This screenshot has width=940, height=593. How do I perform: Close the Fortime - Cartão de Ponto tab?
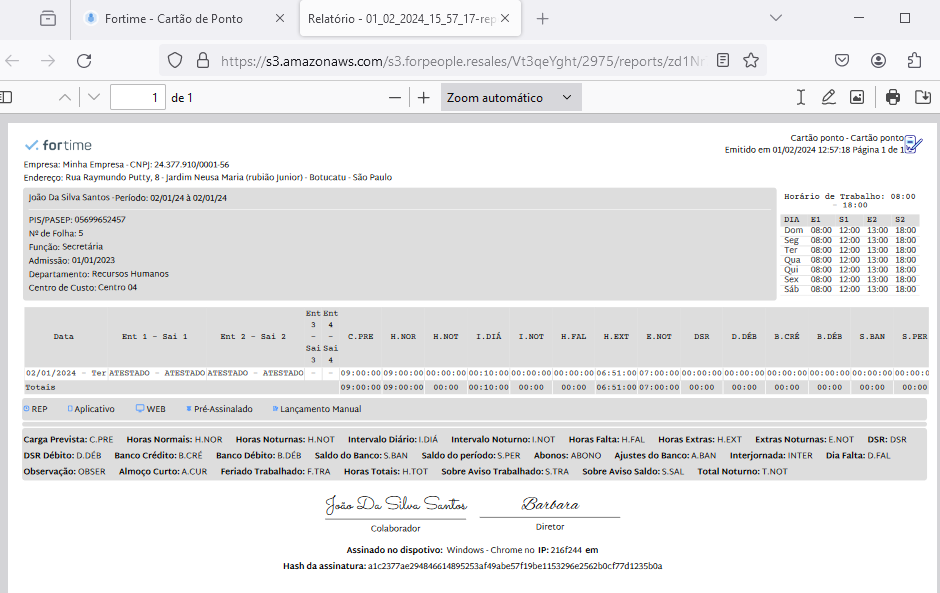(279, 19)
